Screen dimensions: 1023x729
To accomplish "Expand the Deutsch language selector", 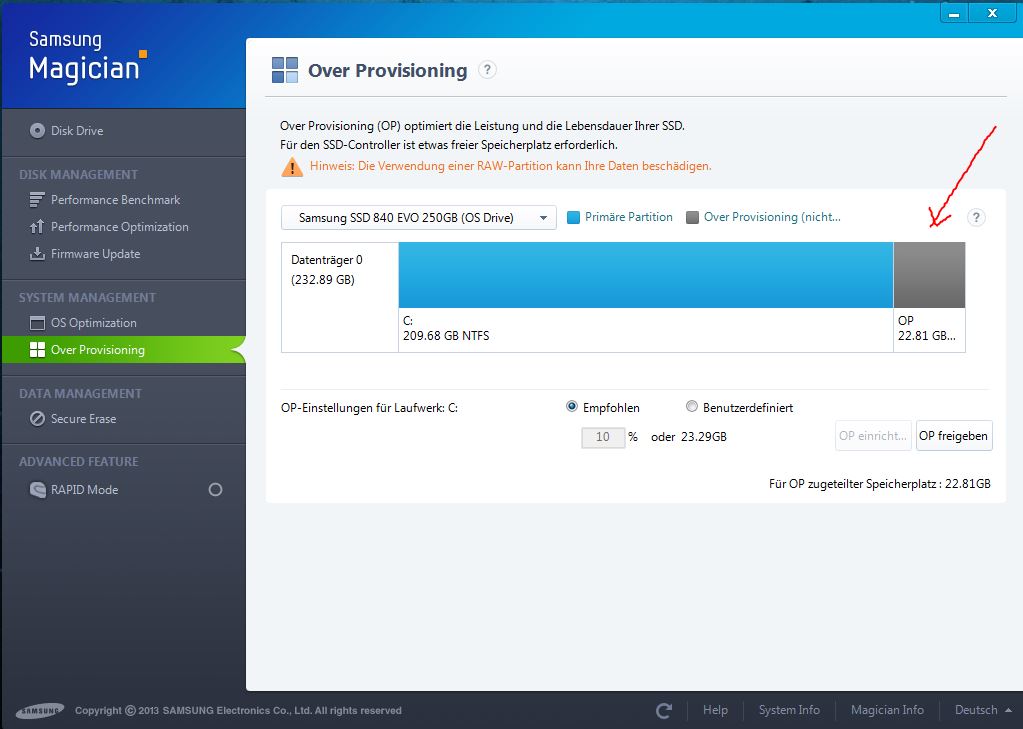I will tap(982, 710).
